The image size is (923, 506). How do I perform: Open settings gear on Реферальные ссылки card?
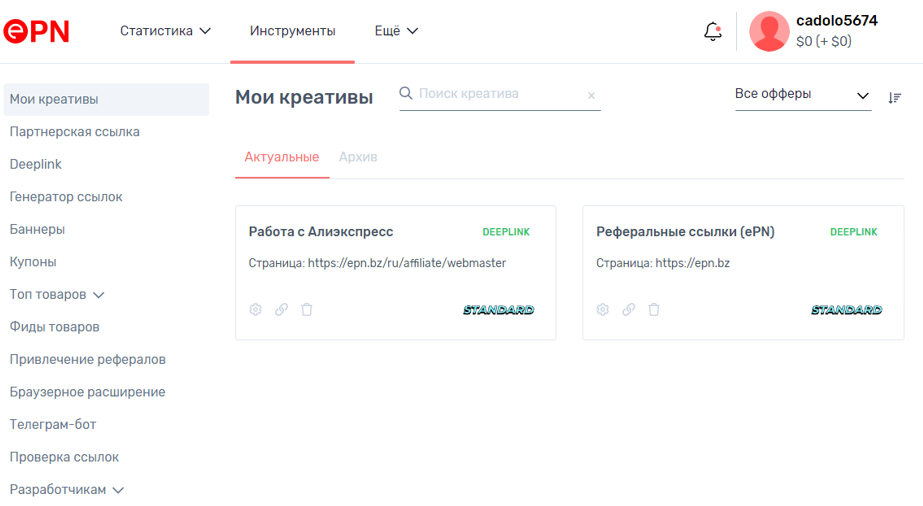pos(603,309)
